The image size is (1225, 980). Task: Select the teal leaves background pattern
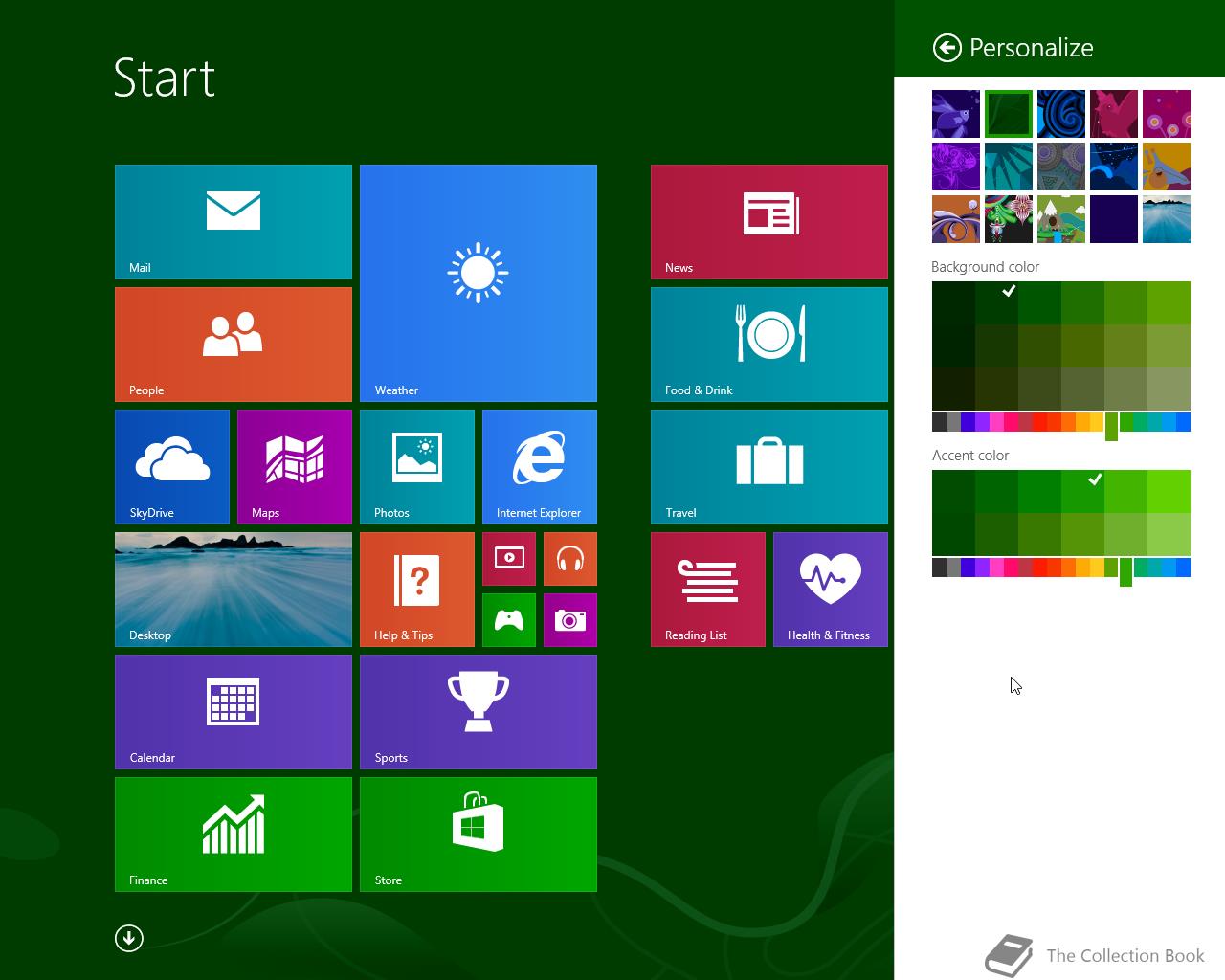point(1009,167)
